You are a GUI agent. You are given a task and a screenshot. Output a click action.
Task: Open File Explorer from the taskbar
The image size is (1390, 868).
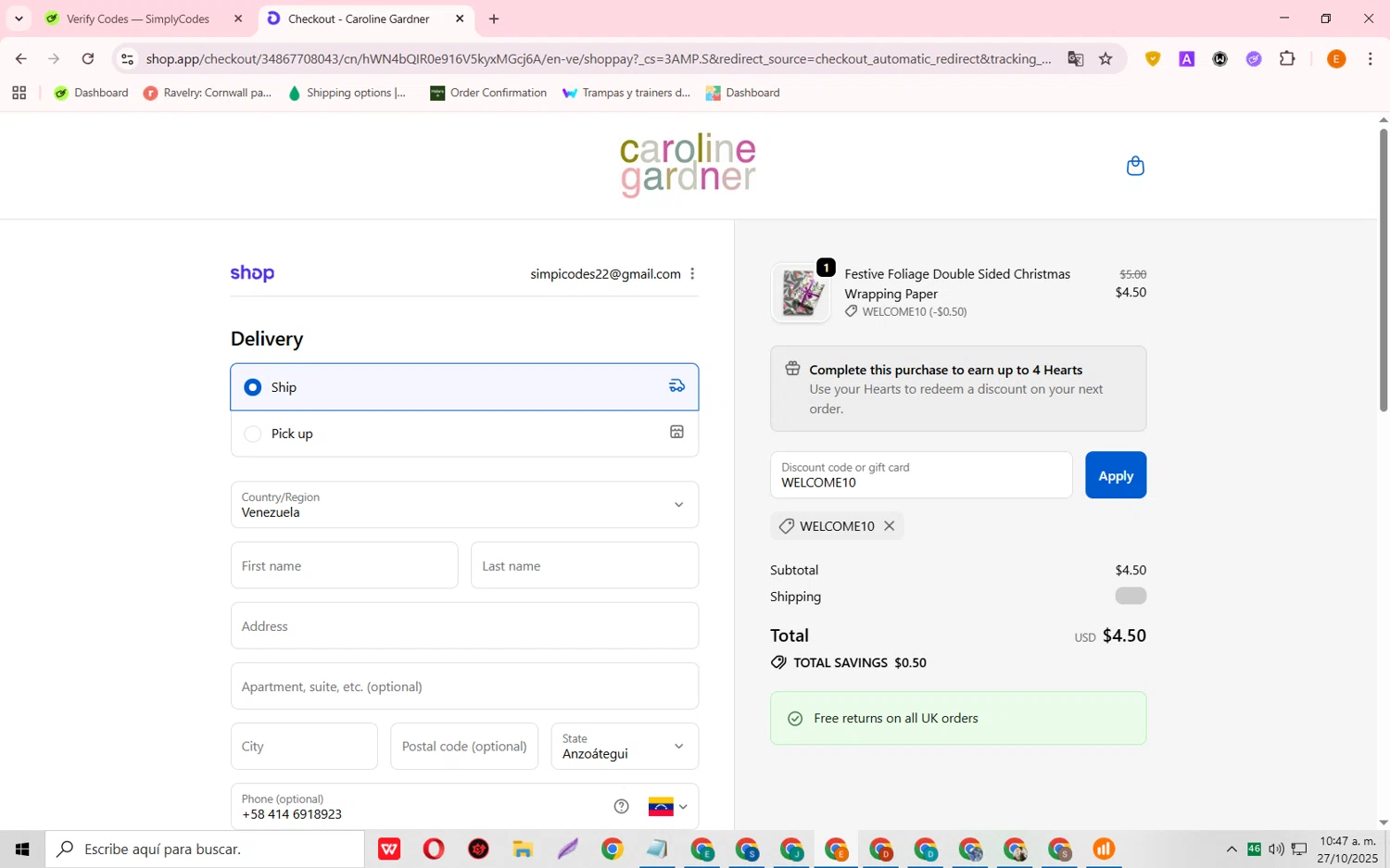coord(523,849)
